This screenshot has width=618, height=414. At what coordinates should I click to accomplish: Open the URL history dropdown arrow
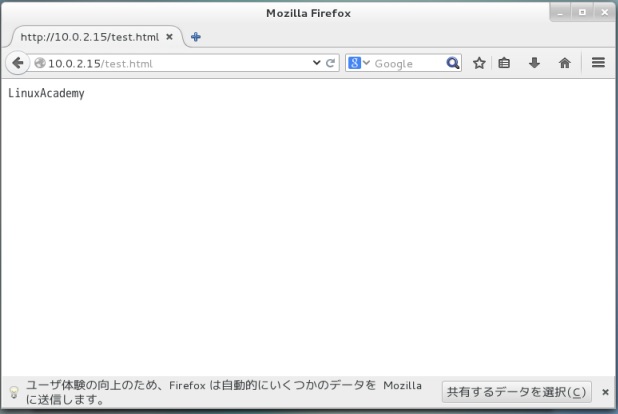coord(316,63)
